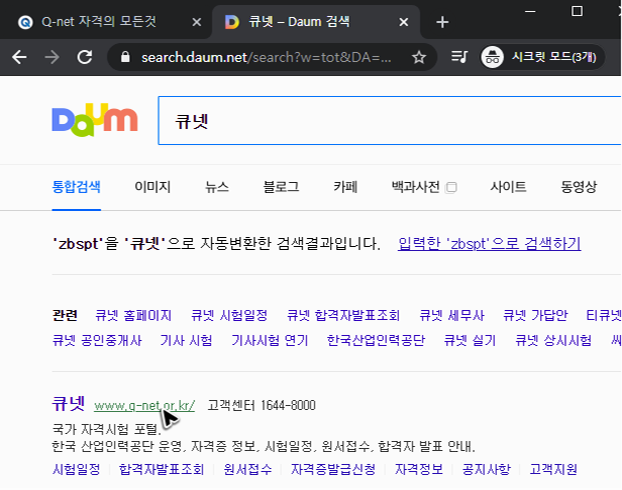This screenshot has height=490, width=622.
Task: Click related search 큐넷 가답안
Action: click(535, 315)
